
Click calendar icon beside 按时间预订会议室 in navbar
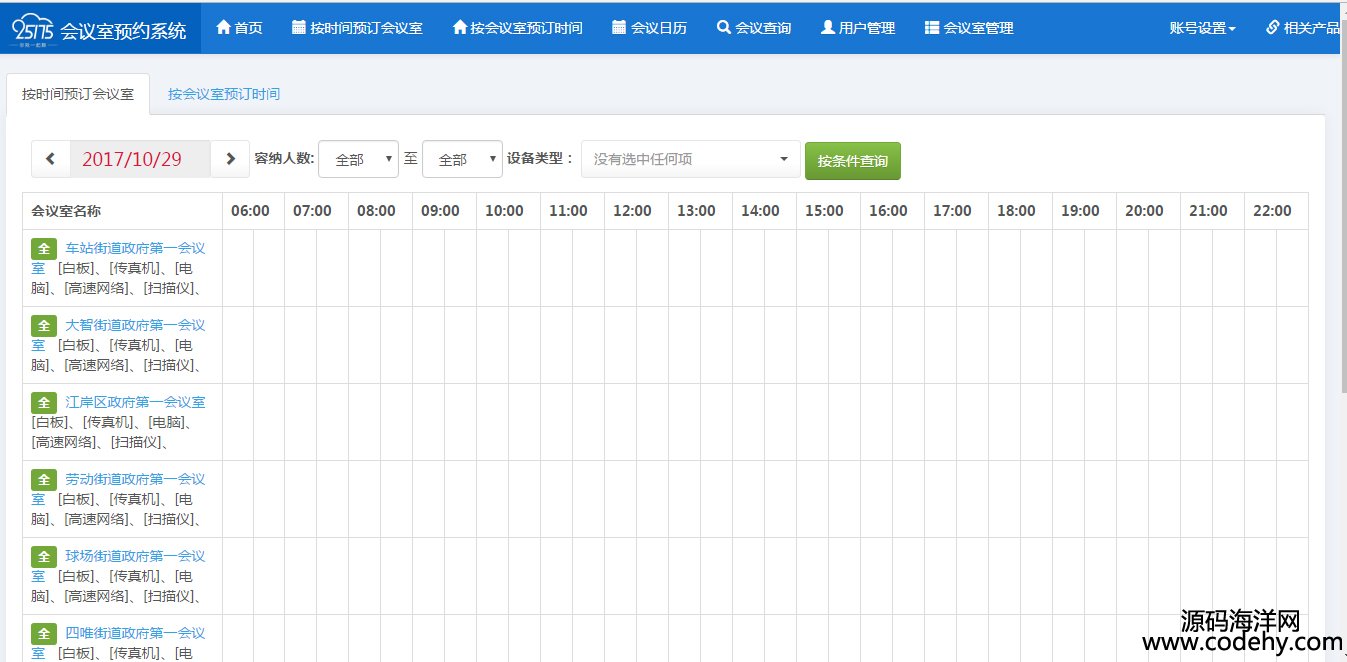[x=299, y=28]
